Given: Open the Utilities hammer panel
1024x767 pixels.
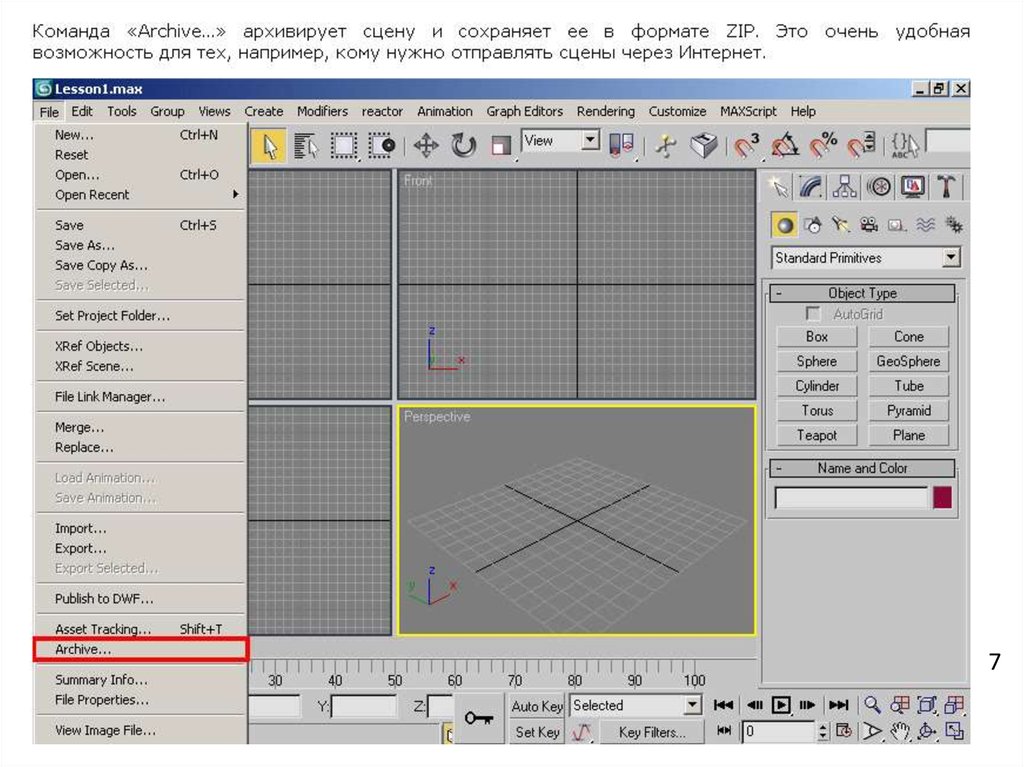Looking at the screenshot, I should point(944,187).
